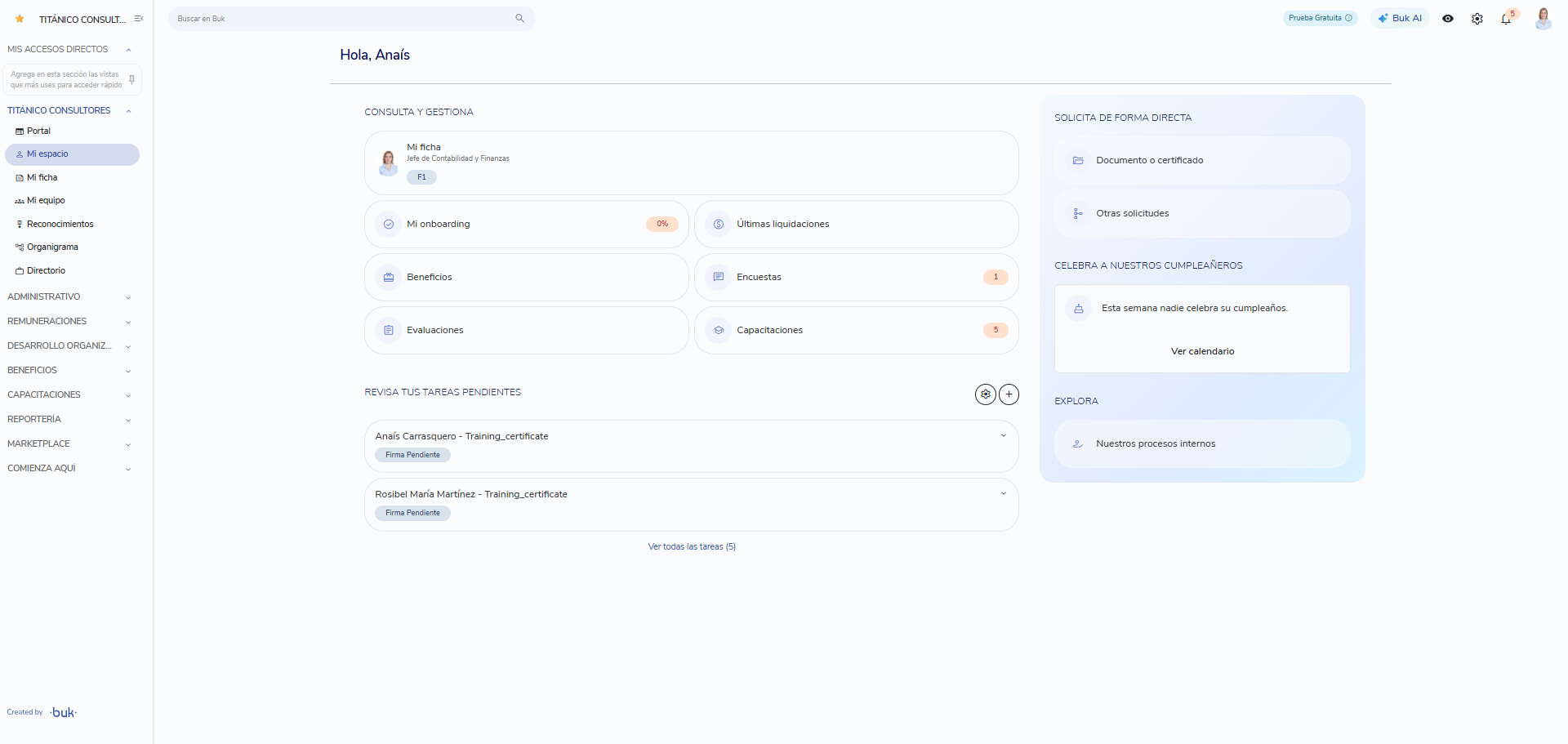Collapse the TITÁNICO CONSULTORES section

pyautogui.click(x=128, y=111)
